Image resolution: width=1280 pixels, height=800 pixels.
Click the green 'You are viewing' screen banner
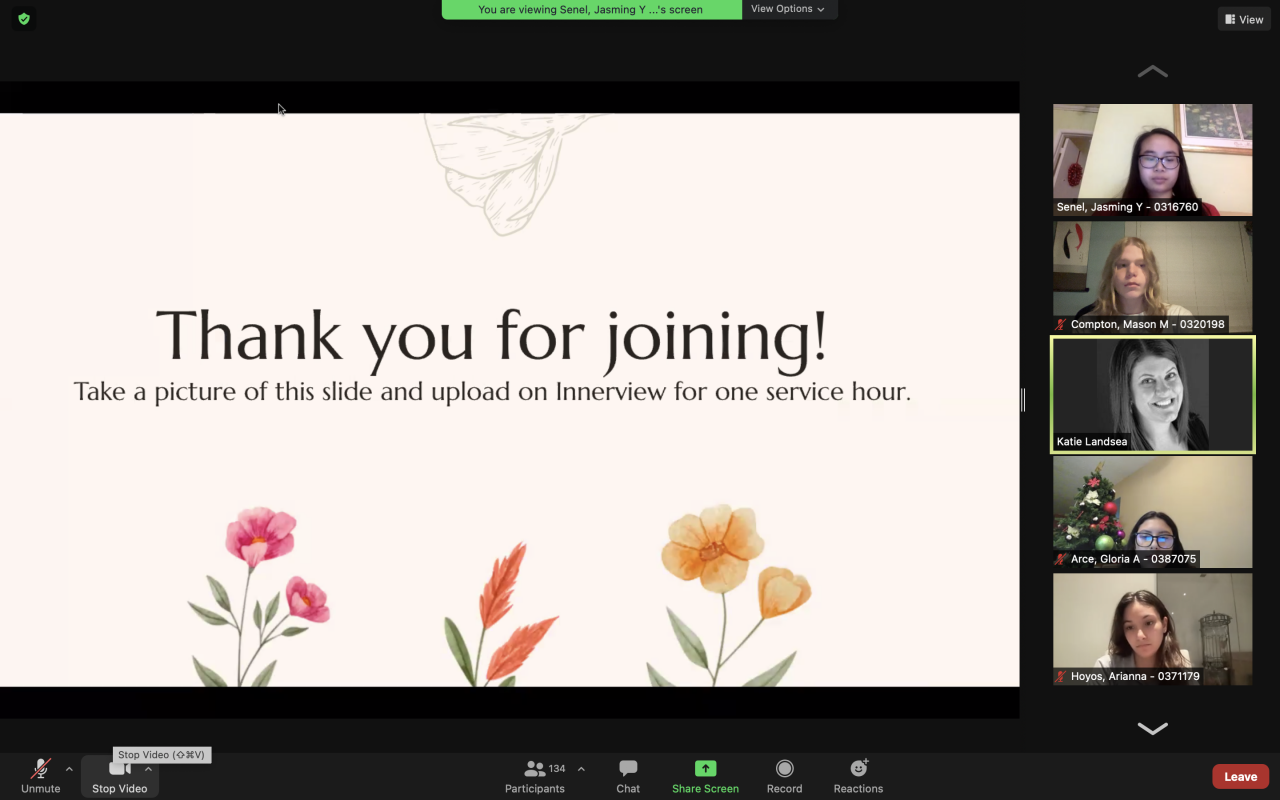pos(591,9)
